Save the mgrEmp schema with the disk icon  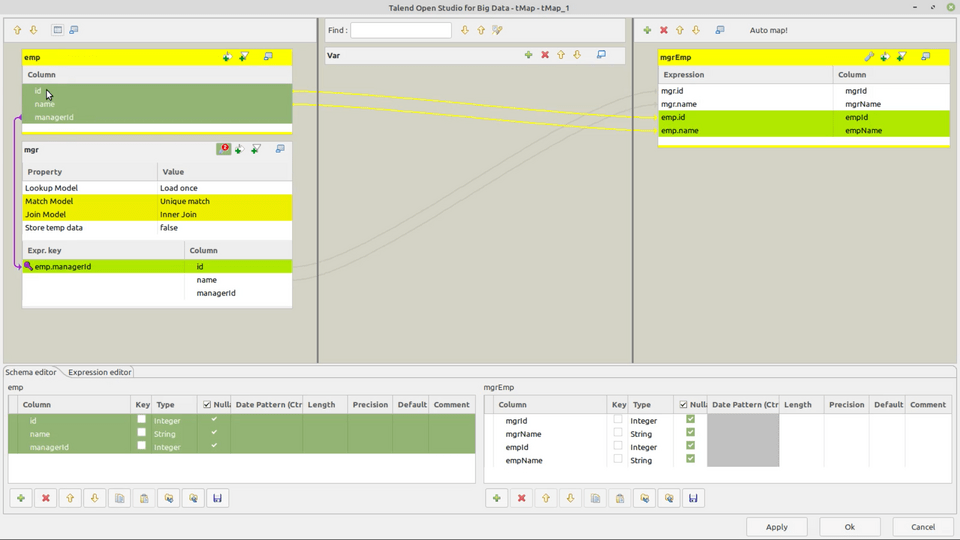tap(693, 498)
